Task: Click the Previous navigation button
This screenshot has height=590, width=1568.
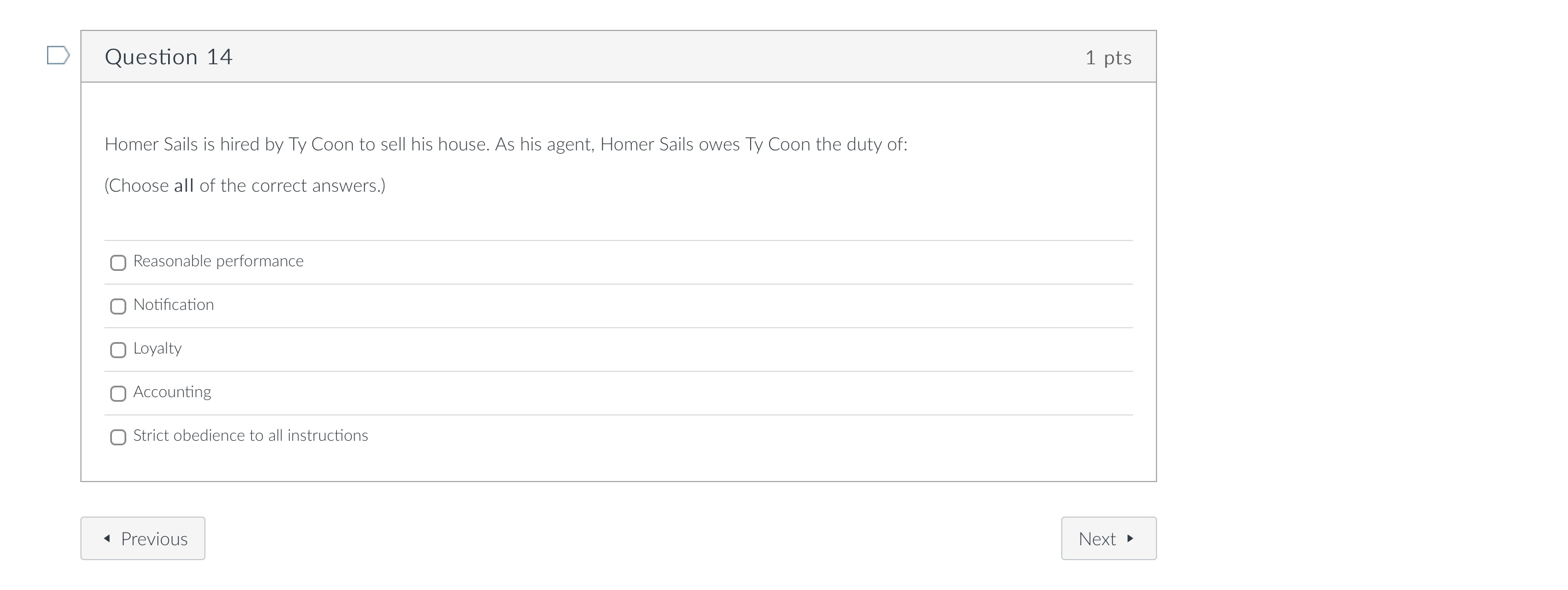Action: tap(142, 538)
